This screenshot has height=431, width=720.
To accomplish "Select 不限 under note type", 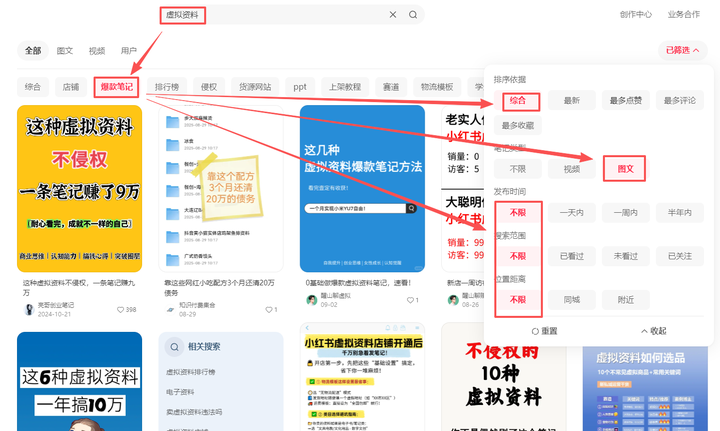I will pyautogui.click(x=518, y=169).
